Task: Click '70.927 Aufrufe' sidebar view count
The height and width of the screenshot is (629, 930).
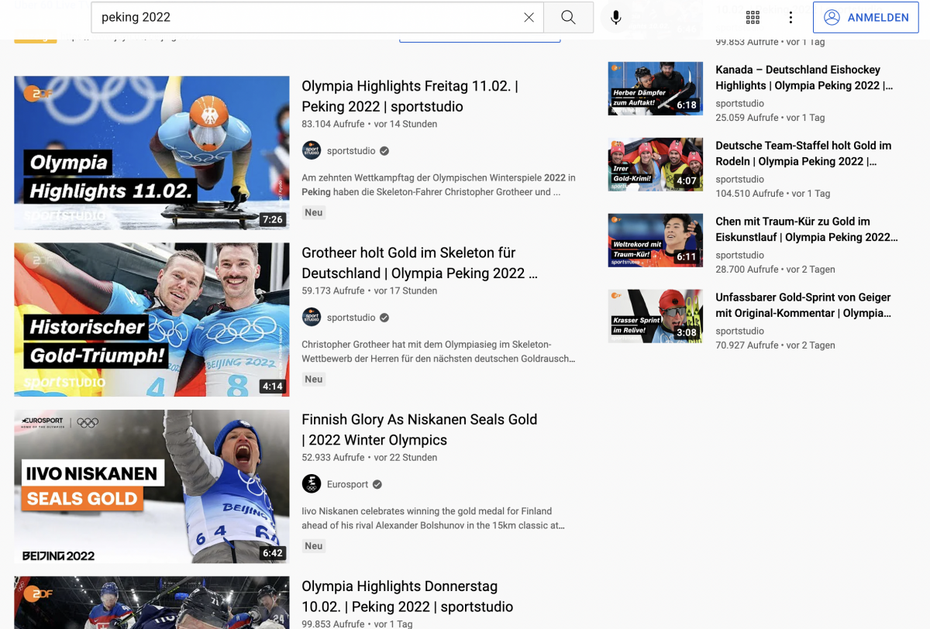Action: [747, 345]
